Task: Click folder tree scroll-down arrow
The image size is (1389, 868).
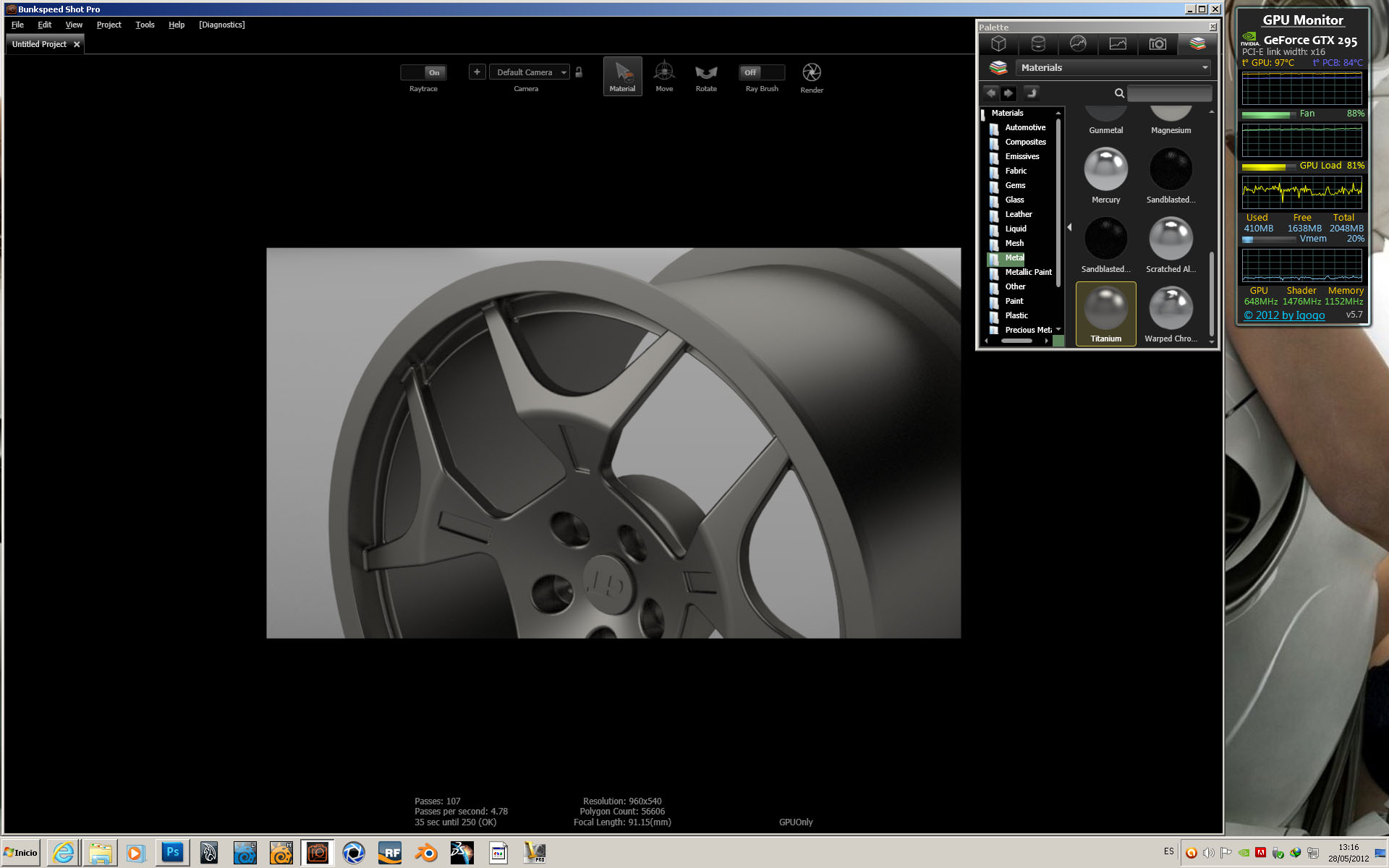Action: (1058, 329)
